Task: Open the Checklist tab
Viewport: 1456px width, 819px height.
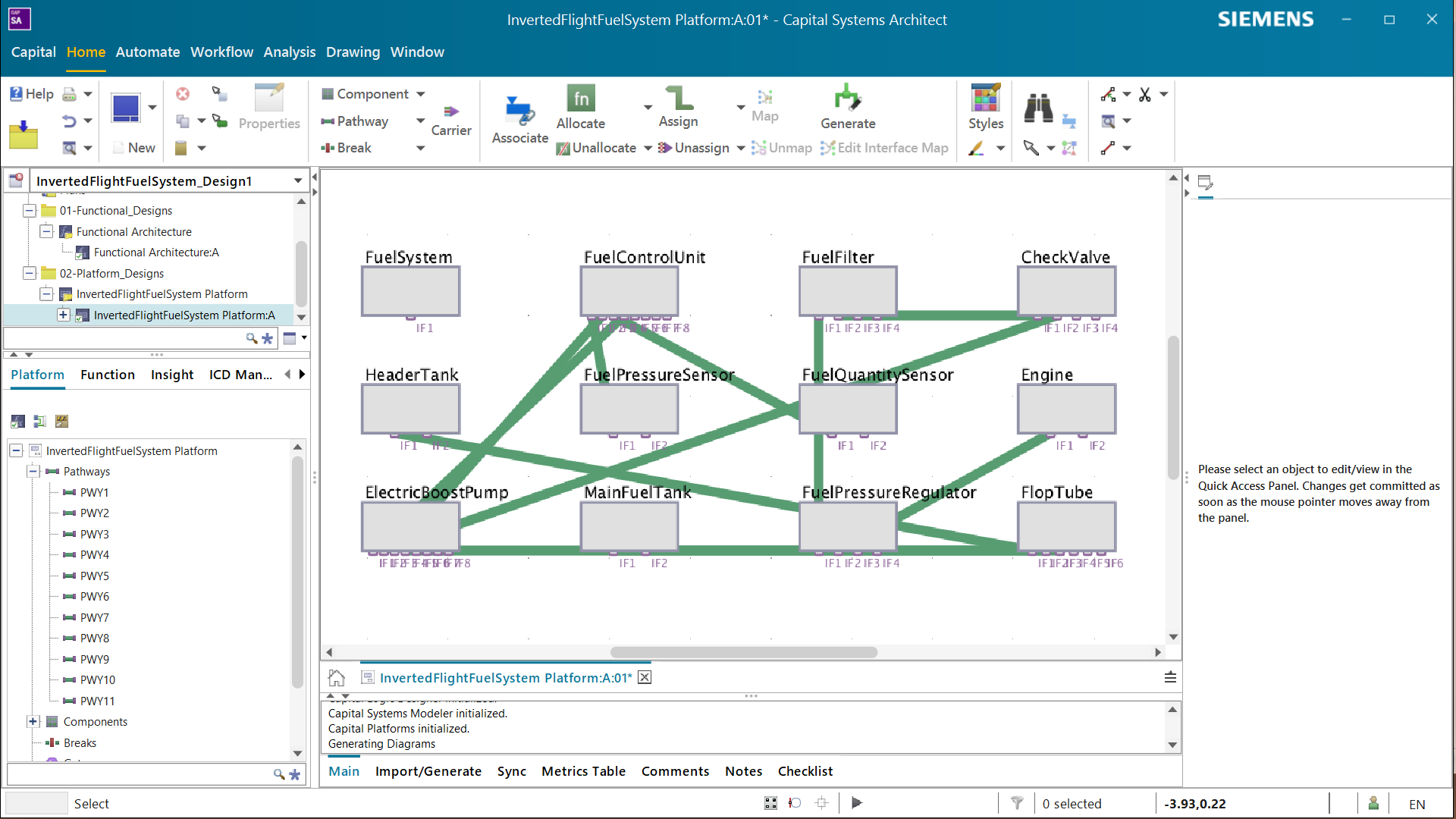Action: point(805,771)
